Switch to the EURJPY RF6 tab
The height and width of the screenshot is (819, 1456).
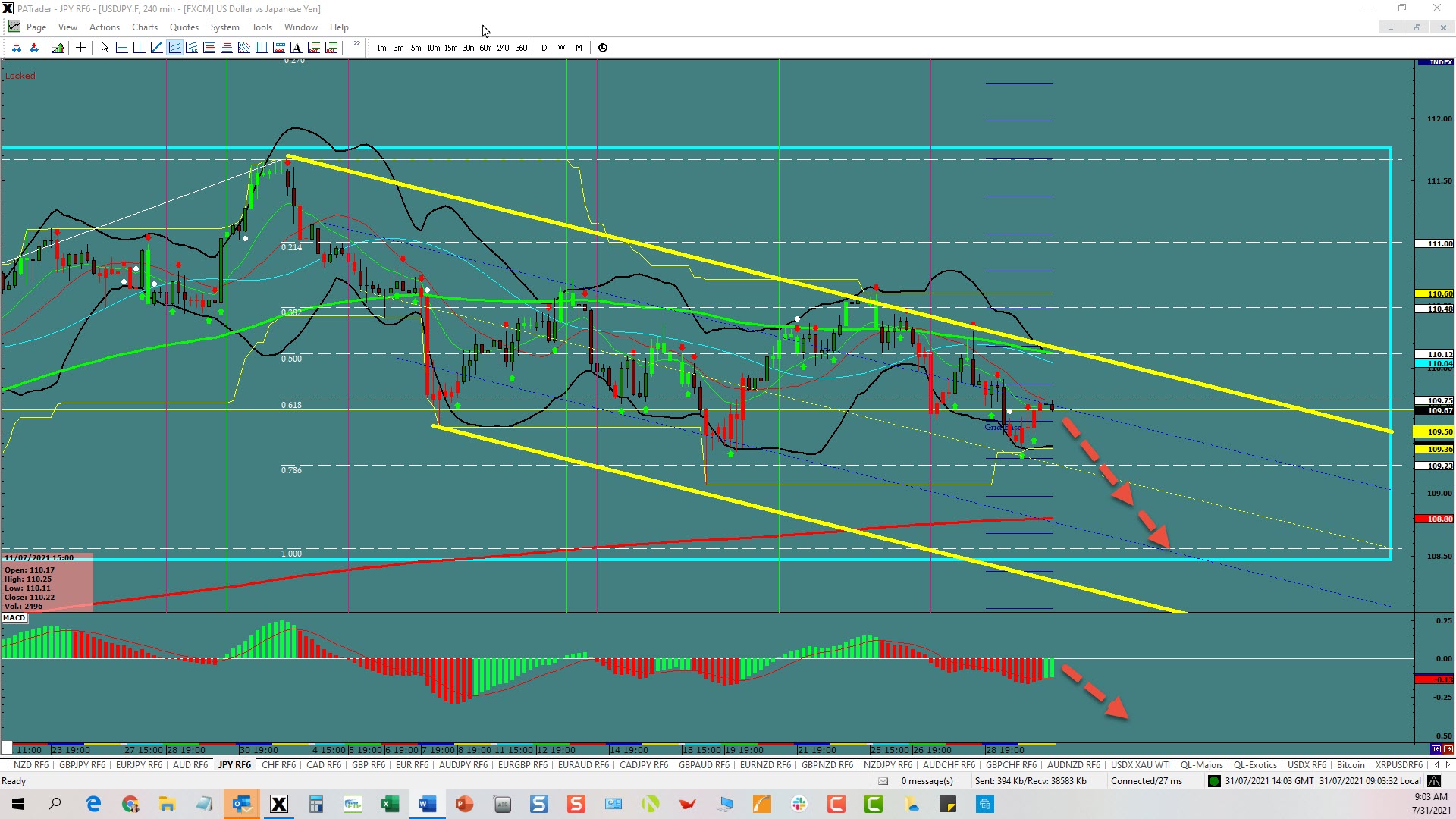pyautogui.click(x=140, y=765)
